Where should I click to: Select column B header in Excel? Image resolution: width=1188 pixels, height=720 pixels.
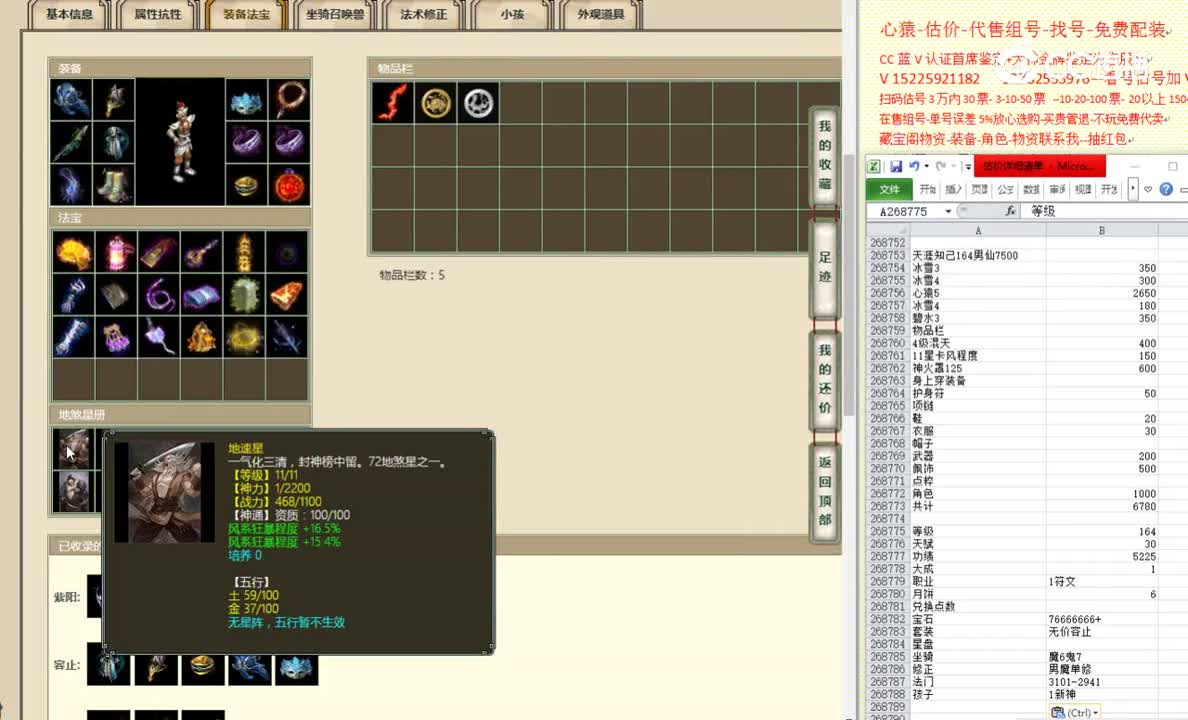coord(1102,230)
